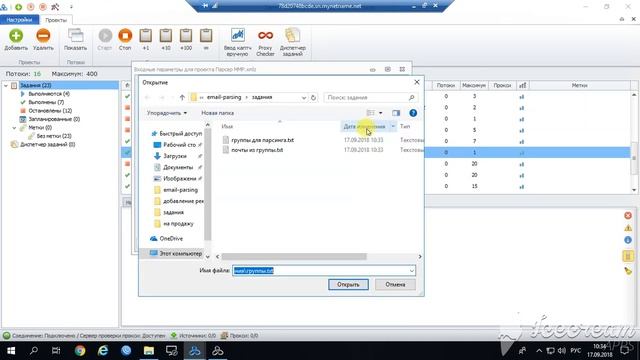Click the orange Удалить delete-project icon
The image size is (640, 360).
pos(43,36)
